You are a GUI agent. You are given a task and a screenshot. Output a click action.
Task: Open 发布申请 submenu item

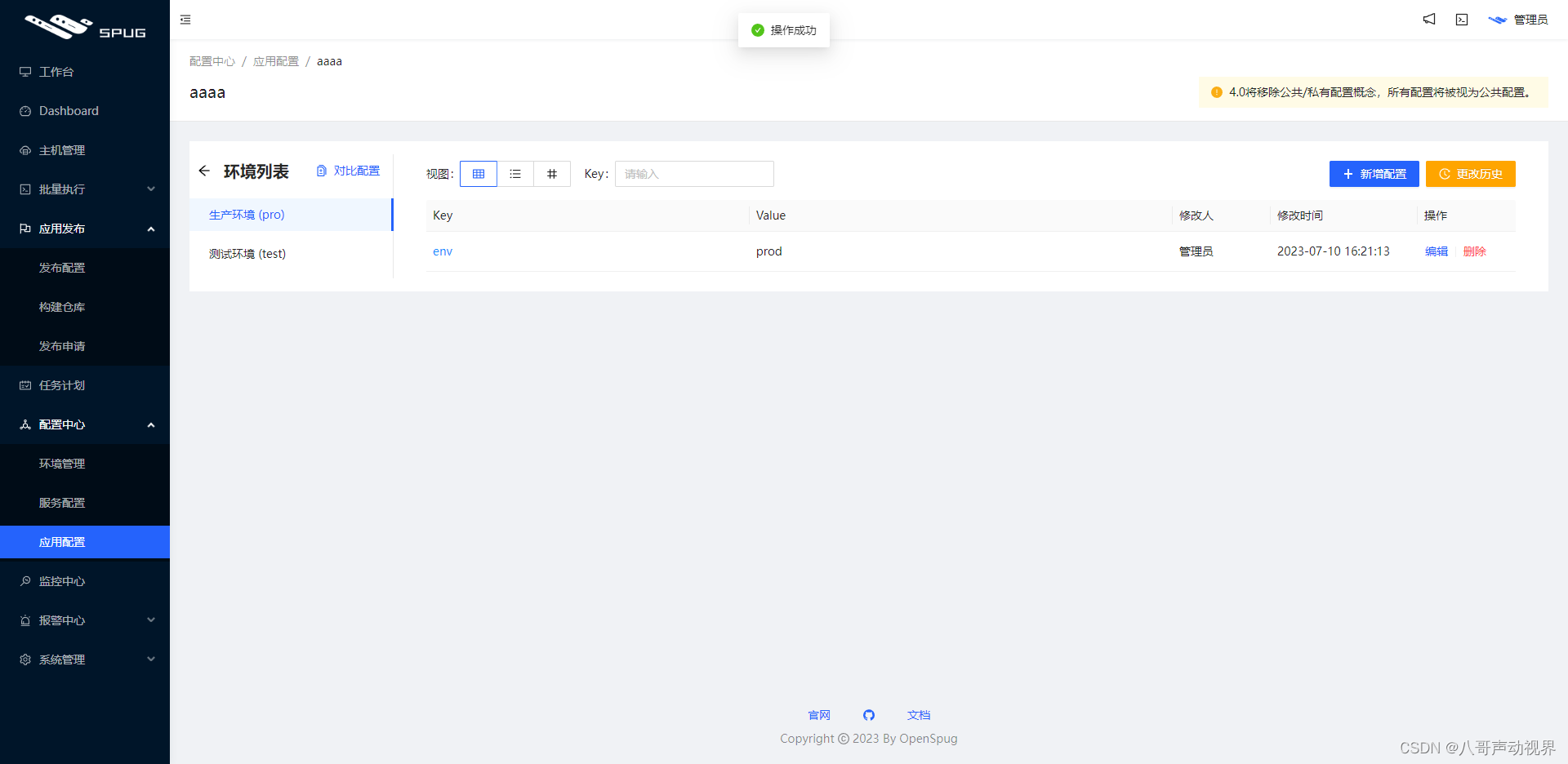(x=85, y=346)
